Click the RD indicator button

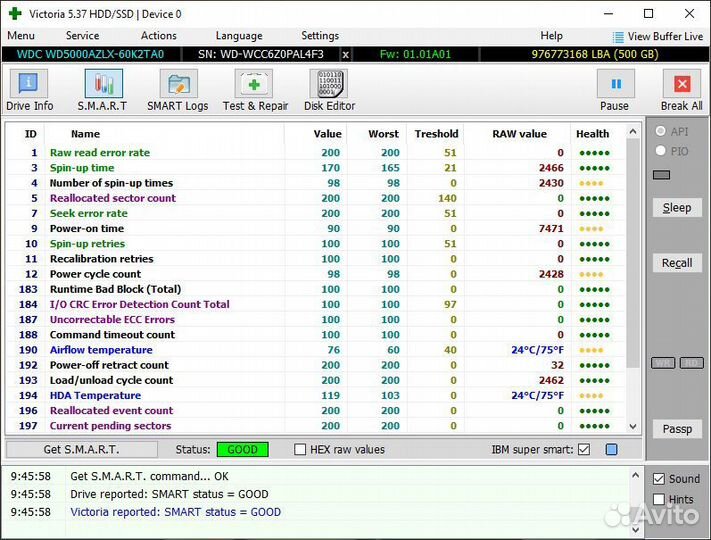[x=692, y=363]
